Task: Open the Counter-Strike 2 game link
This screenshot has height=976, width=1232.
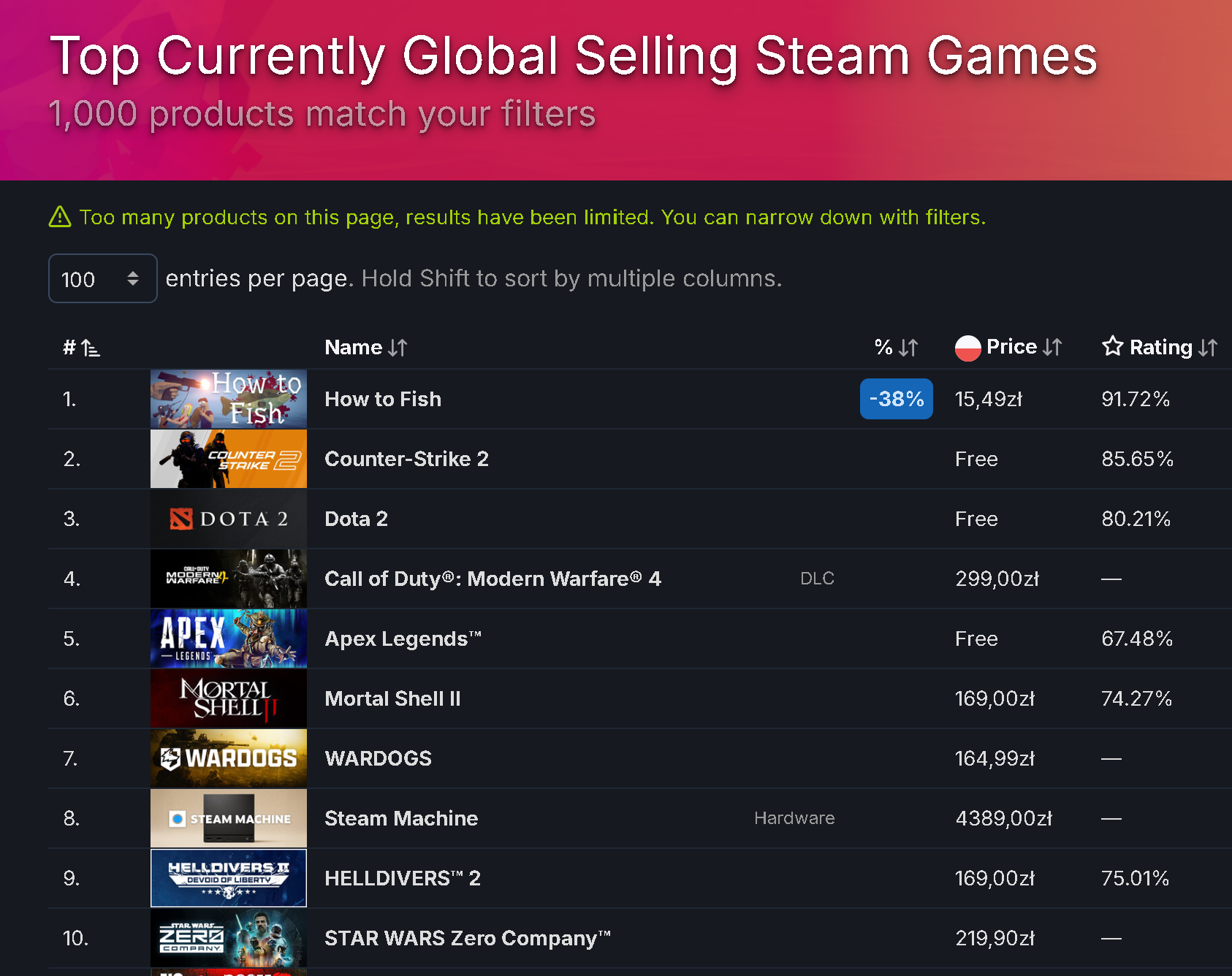Action: (x=406, y=459)
